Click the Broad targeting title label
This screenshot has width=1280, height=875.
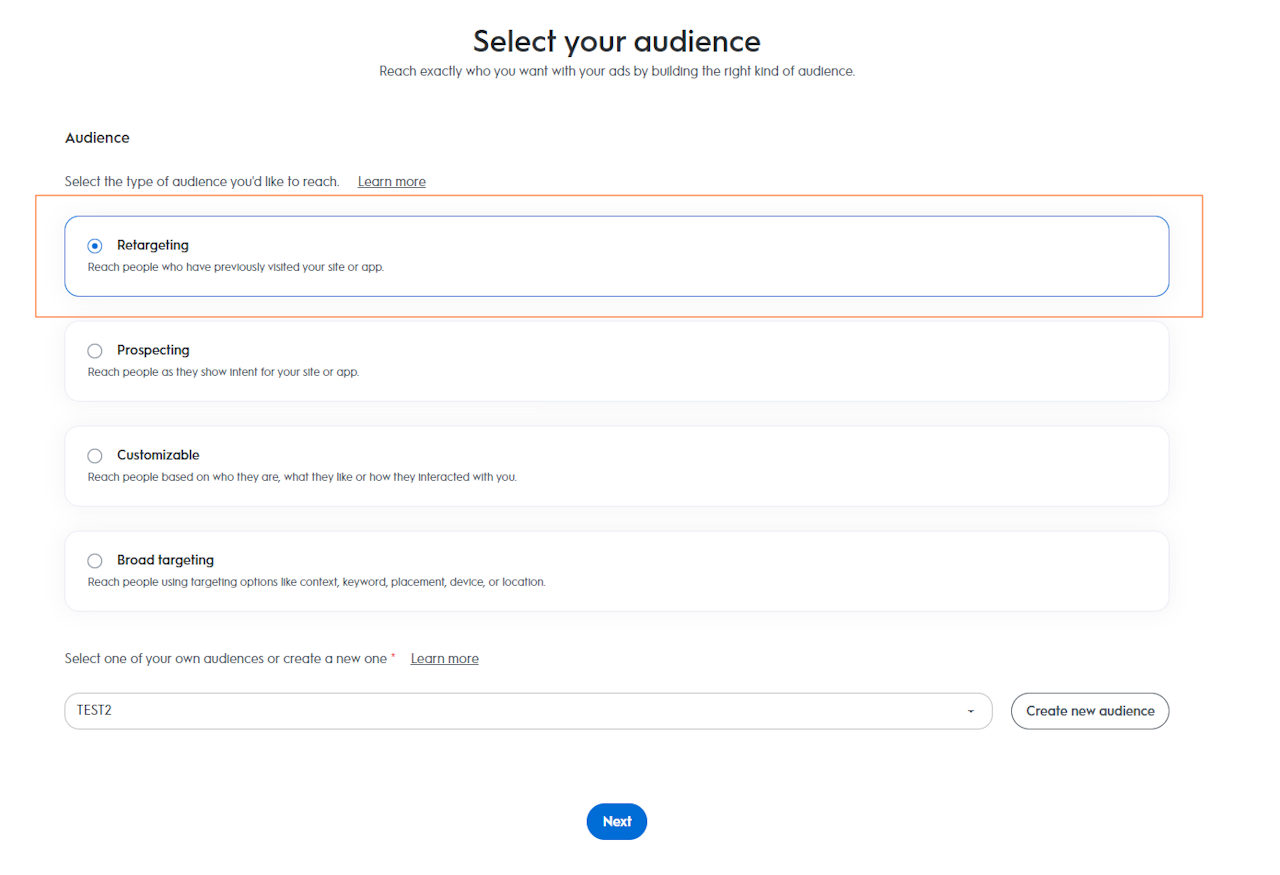pos(165,560)
